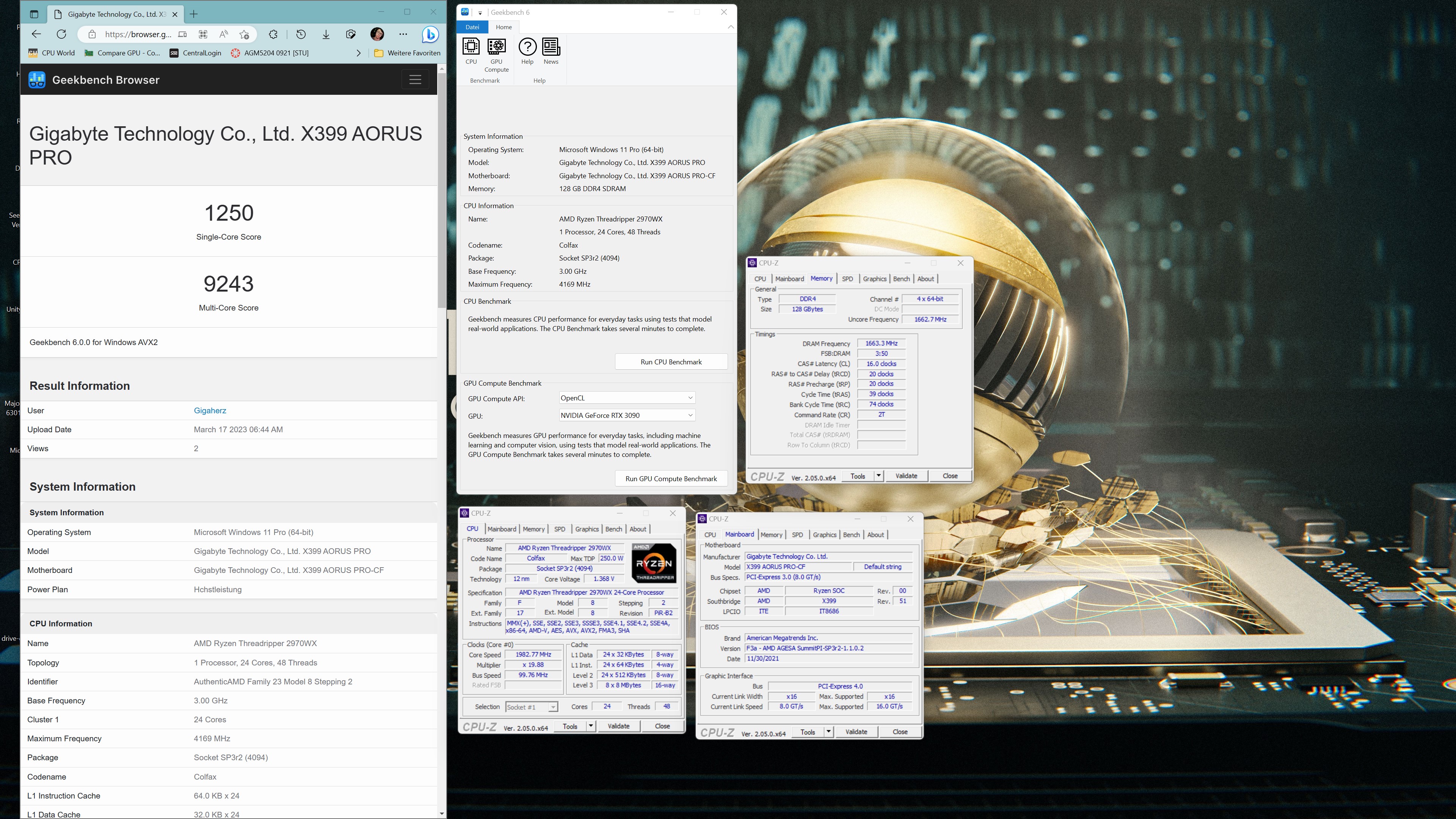
Task: Expand Tools dropdown arrow in CPU-Z CPU window
Action: [x=591, y=726]
